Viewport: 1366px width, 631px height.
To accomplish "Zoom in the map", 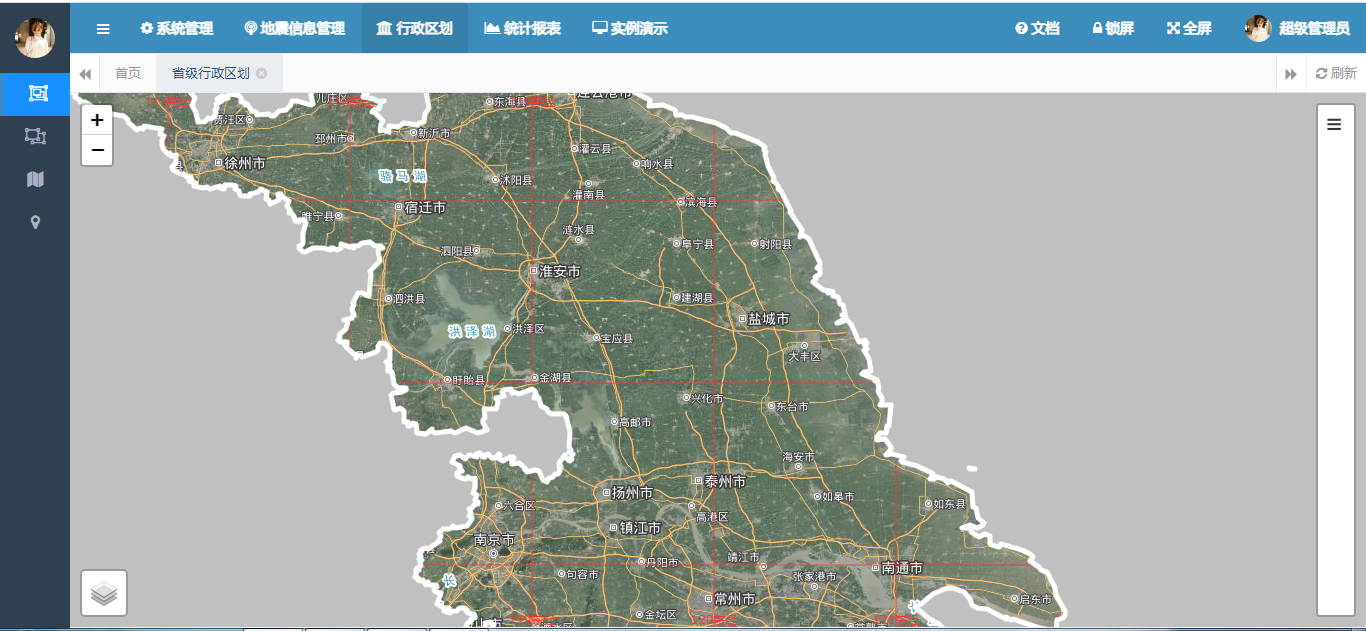I will click(97, 120).
